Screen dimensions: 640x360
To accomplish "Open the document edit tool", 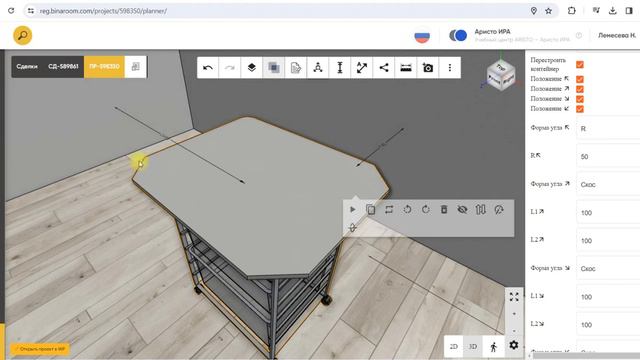I will 296,68.
